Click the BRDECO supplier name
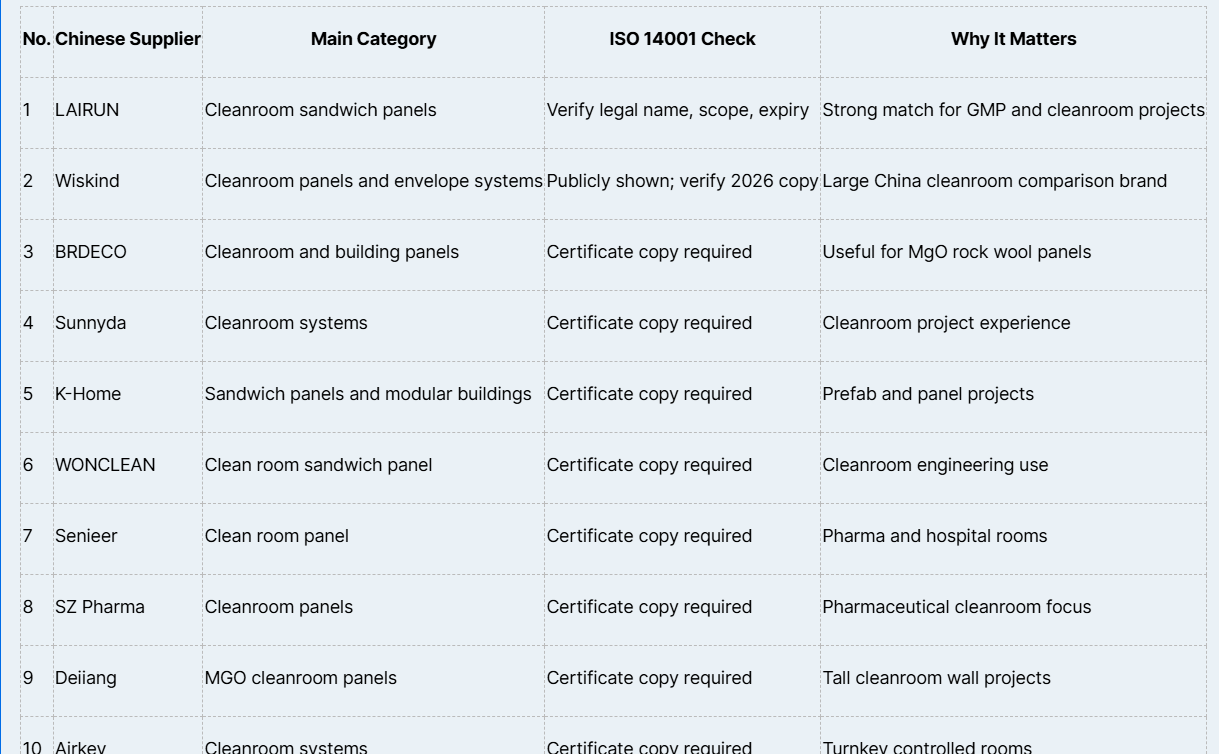1219x754 pixels. point(91,252)
